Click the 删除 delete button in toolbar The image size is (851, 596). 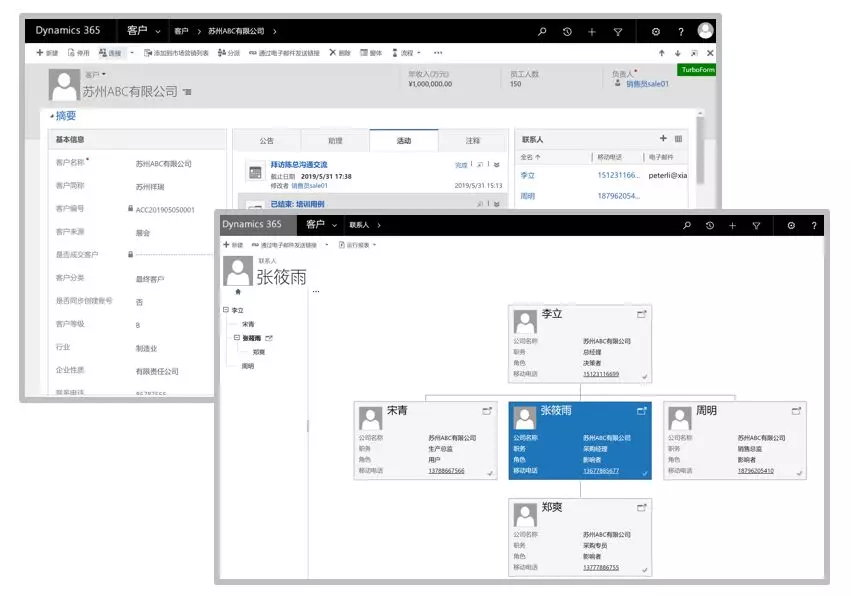click(x=340, y=53)
